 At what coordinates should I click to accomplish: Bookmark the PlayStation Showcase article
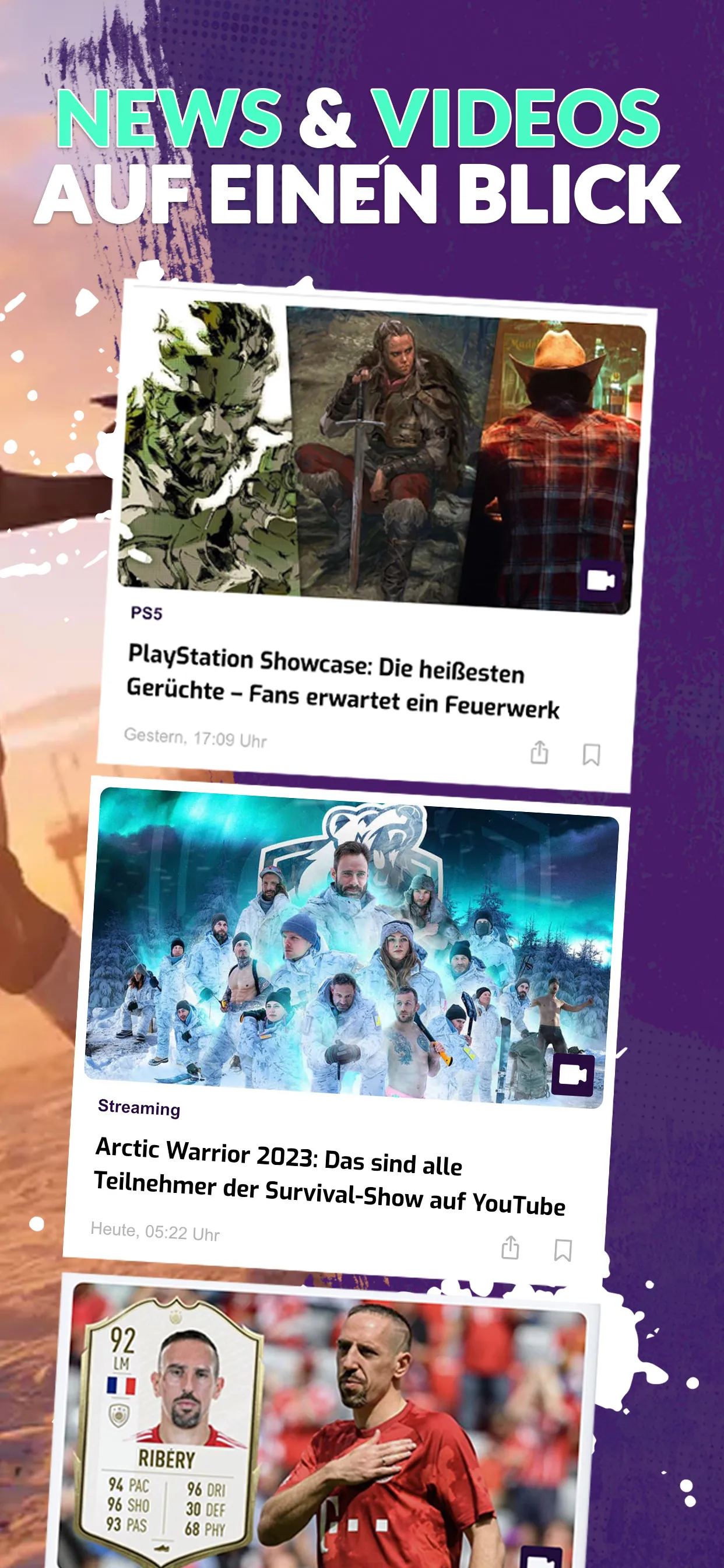pyautogui.click(x=591, y=755)
